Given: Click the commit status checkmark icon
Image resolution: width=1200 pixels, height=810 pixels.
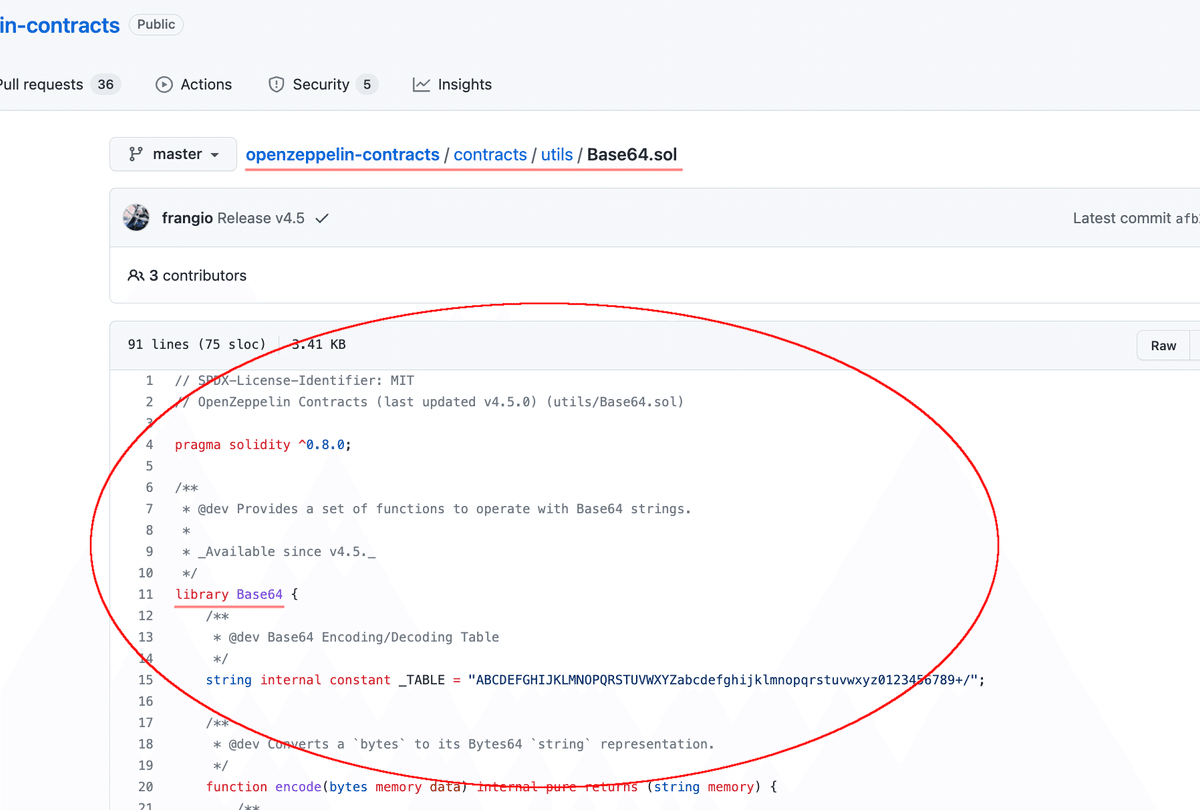Looking at the screenshot, I should (322, 218).
